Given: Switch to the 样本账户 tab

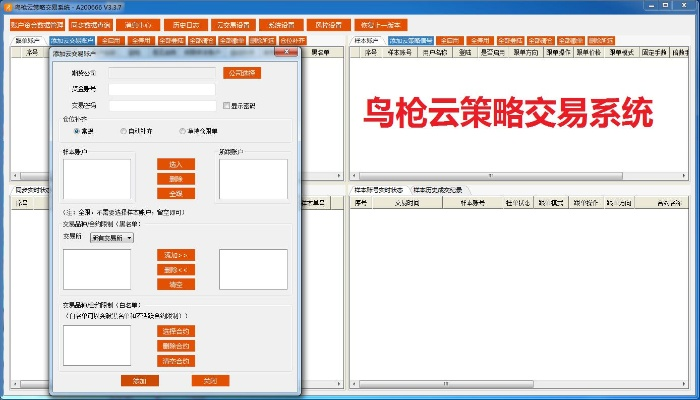Looking at the screenshot, I should 367,41.
